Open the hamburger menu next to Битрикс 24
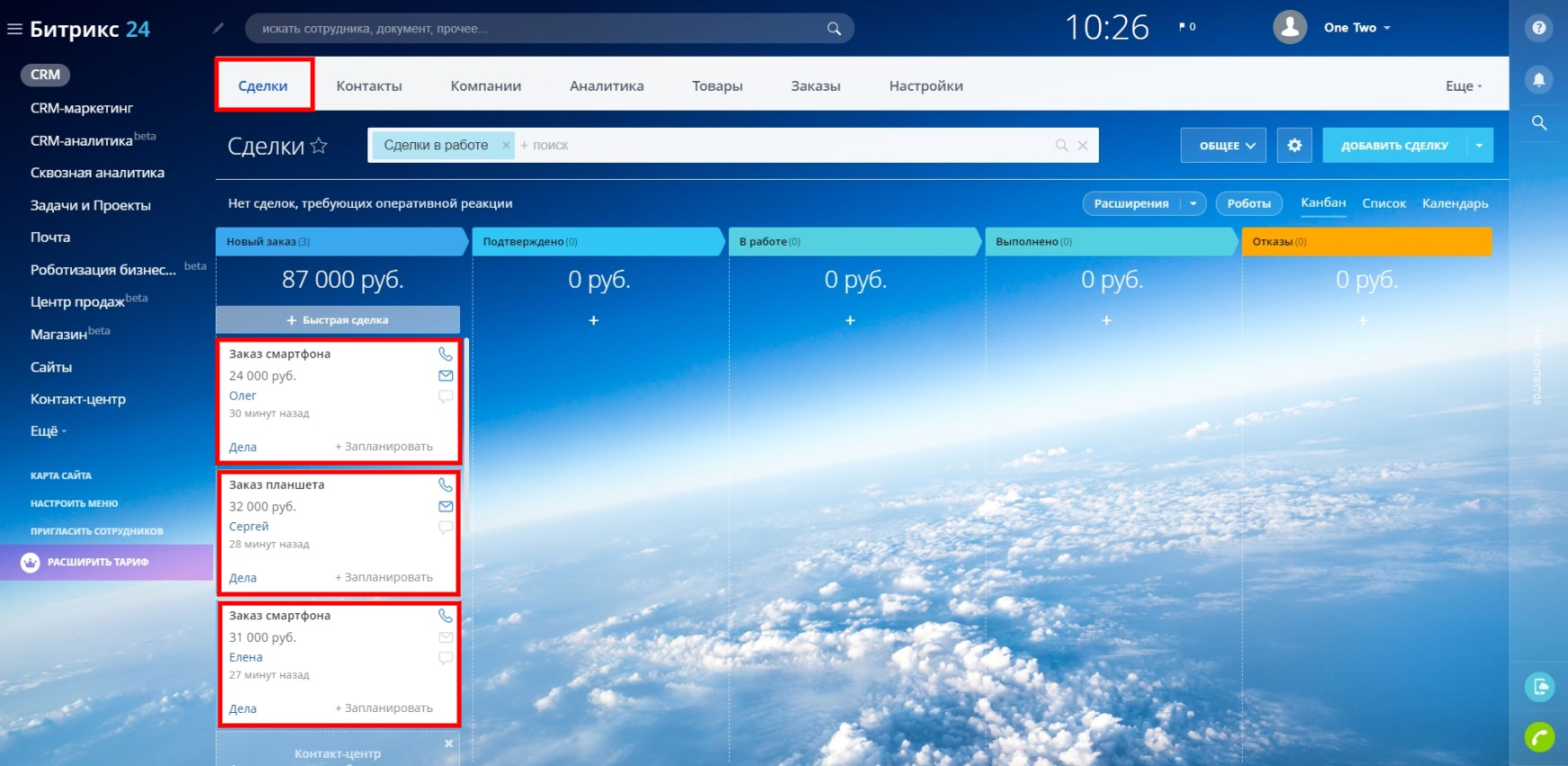This screenshot has height=766, width=1568. tap(14, 29)
